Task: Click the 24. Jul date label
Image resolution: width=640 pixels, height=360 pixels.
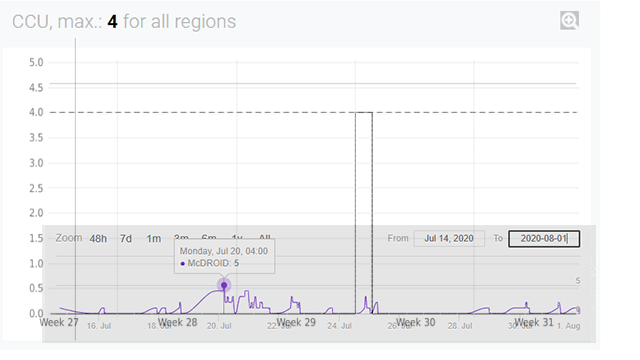Action: click(339, 326)
